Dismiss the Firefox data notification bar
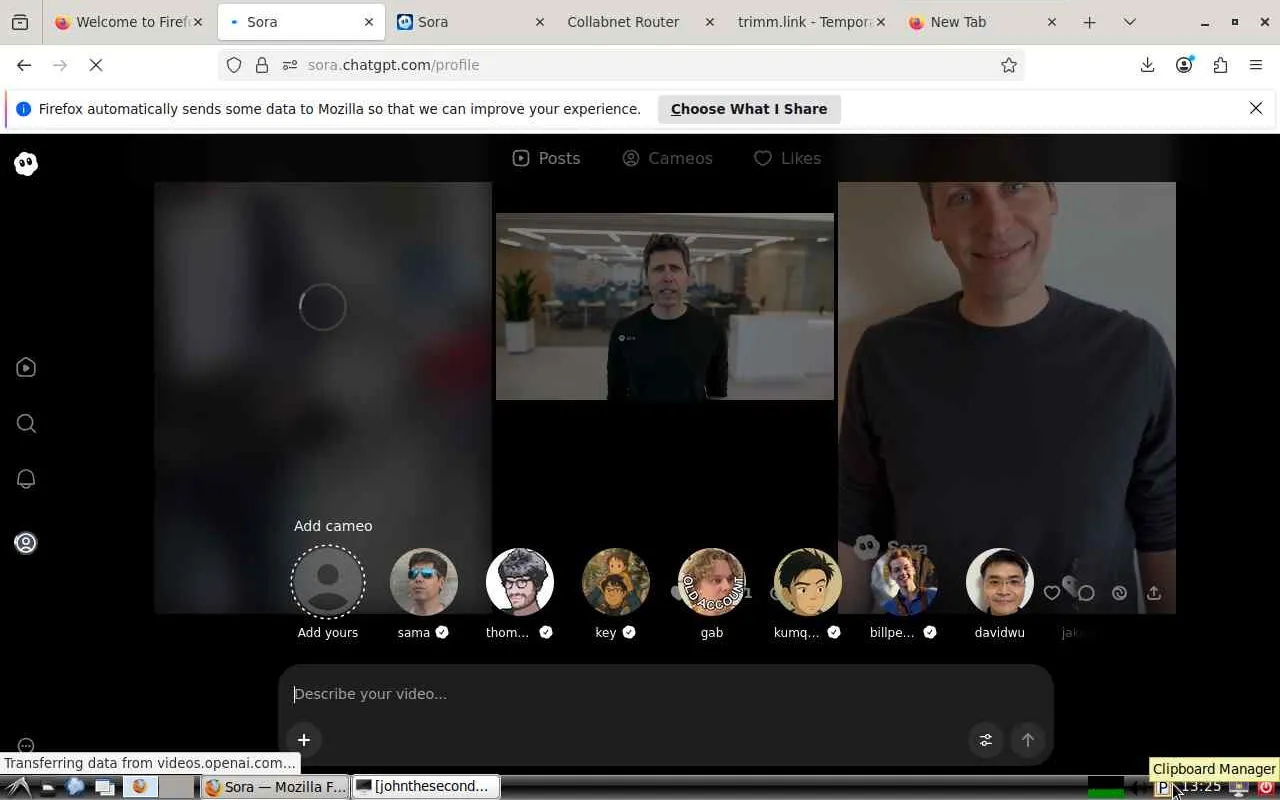The image size is (1280, 800). pyautogui.click(x=1256, y=108)
